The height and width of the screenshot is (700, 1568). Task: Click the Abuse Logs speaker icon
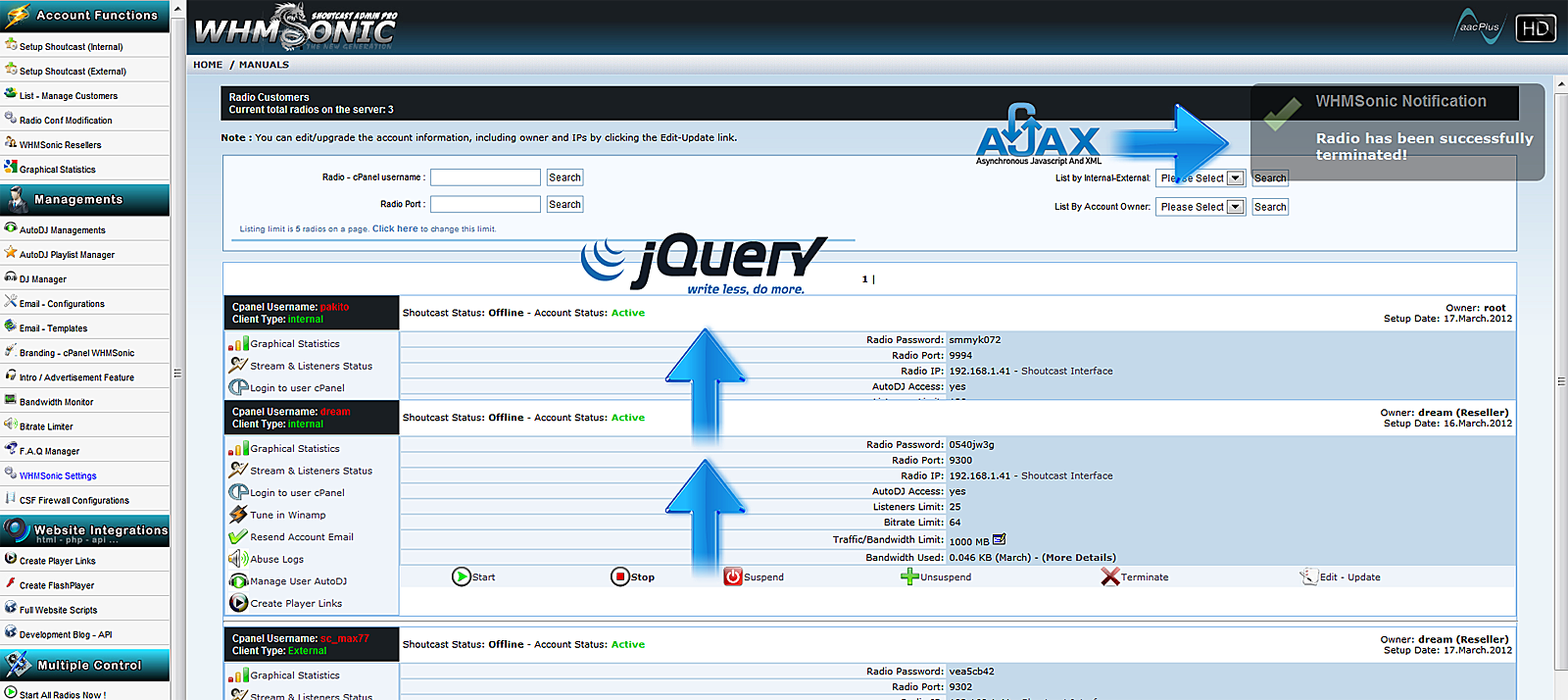tap(238, 559)
